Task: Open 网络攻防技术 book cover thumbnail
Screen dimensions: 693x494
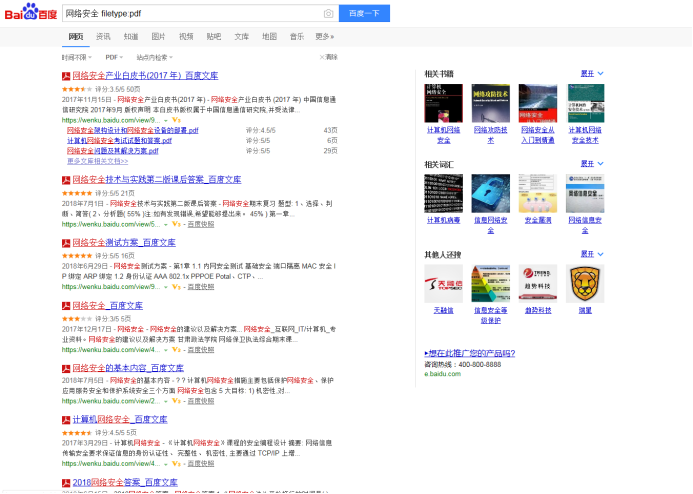Action: [491, 103]
